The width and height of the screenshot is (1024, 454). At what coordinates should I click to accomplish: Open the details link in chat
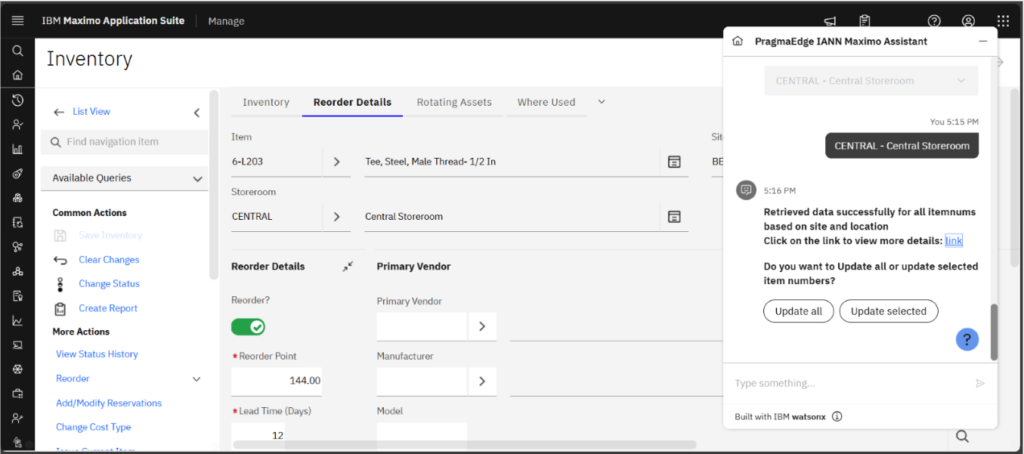pos(953,241)
